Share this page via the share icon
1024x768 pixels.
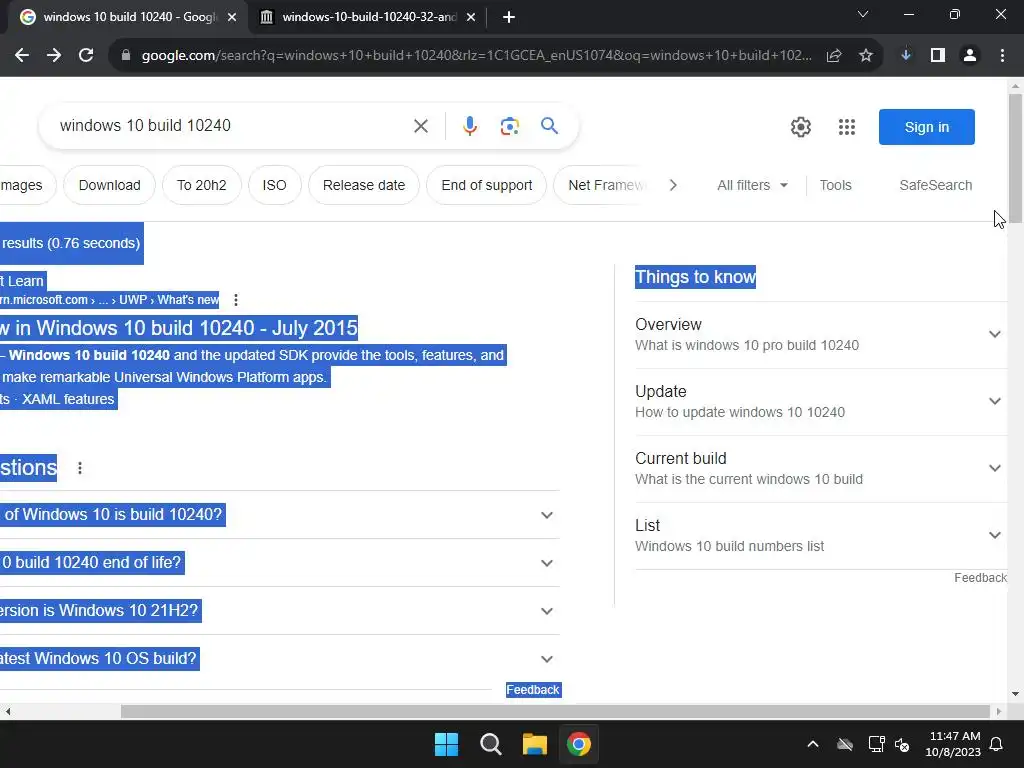[x=834, y=56]
